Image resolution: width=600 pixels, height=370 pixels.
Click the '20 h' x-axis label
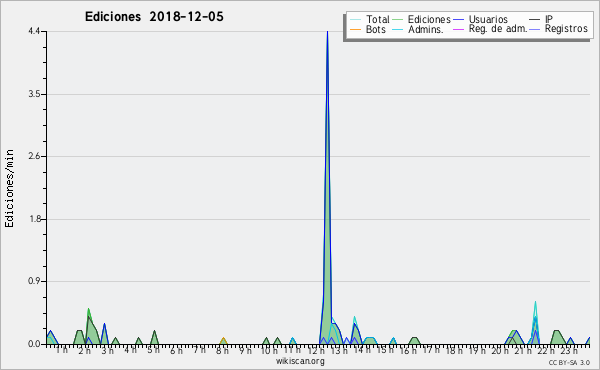click(x=500, y=350)
